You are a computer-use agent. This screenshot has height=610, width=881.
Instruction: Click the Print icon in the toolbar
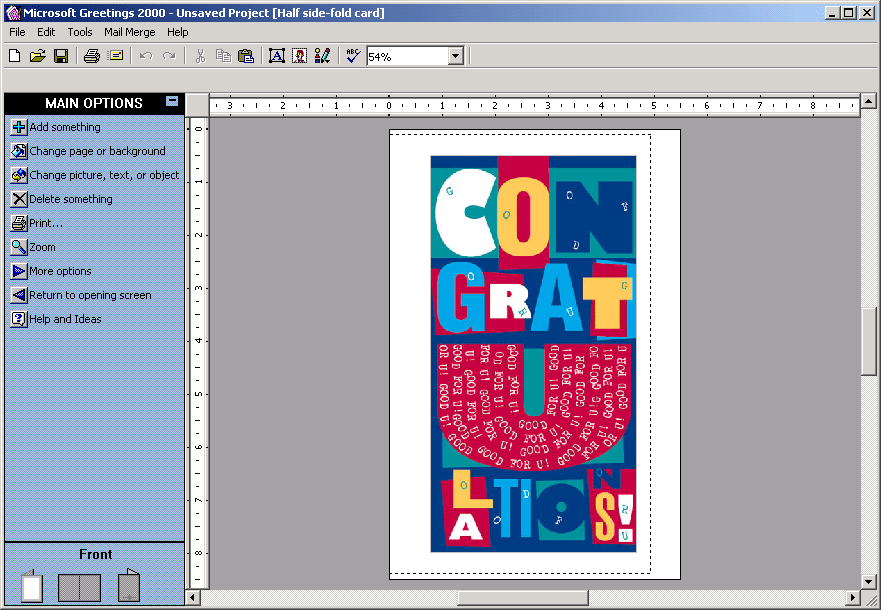92,56
